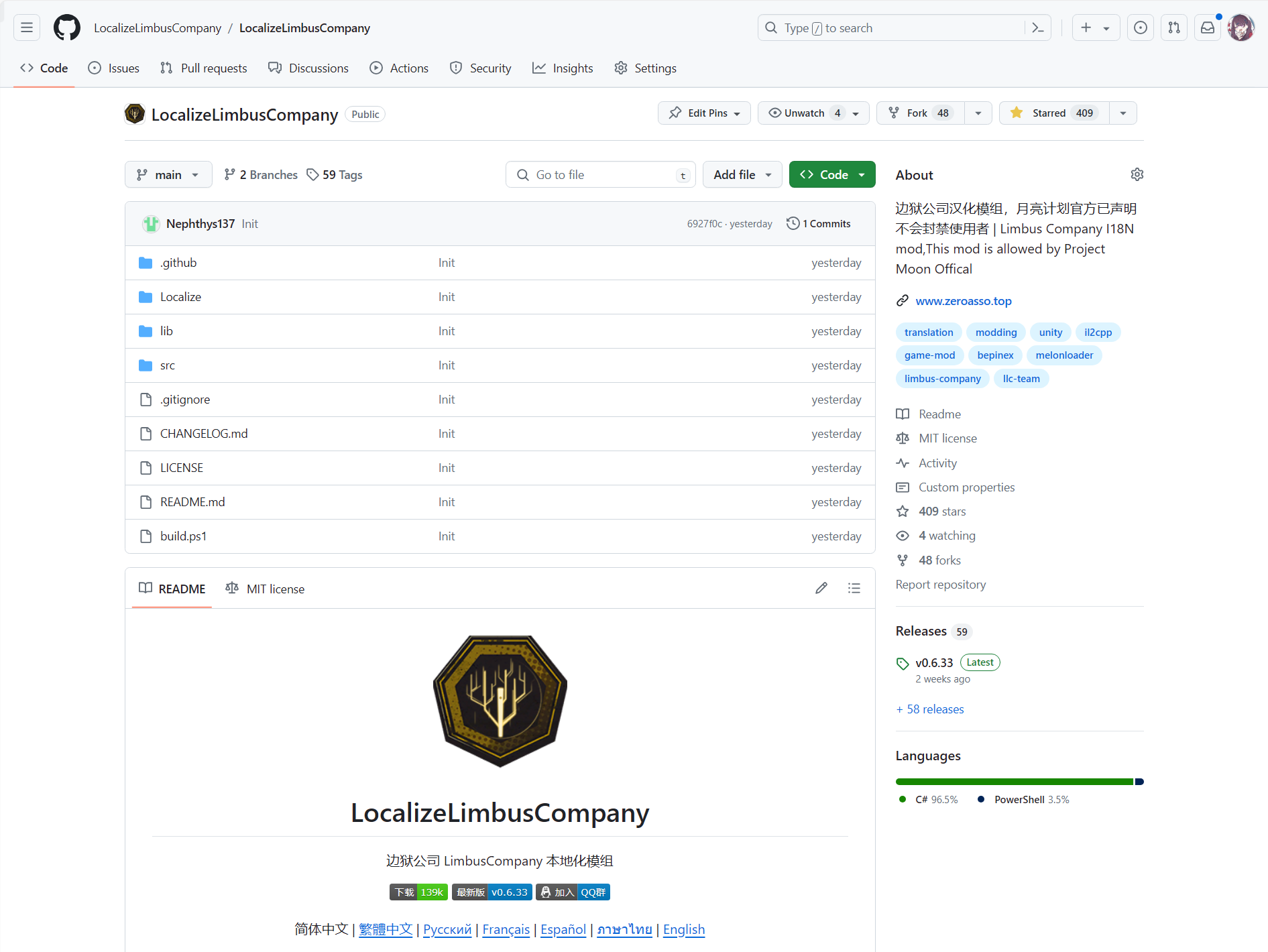Viewport: 1268px width, 952px height.
Task: Open the command palette icon
Action: [x=1037, y=27]
